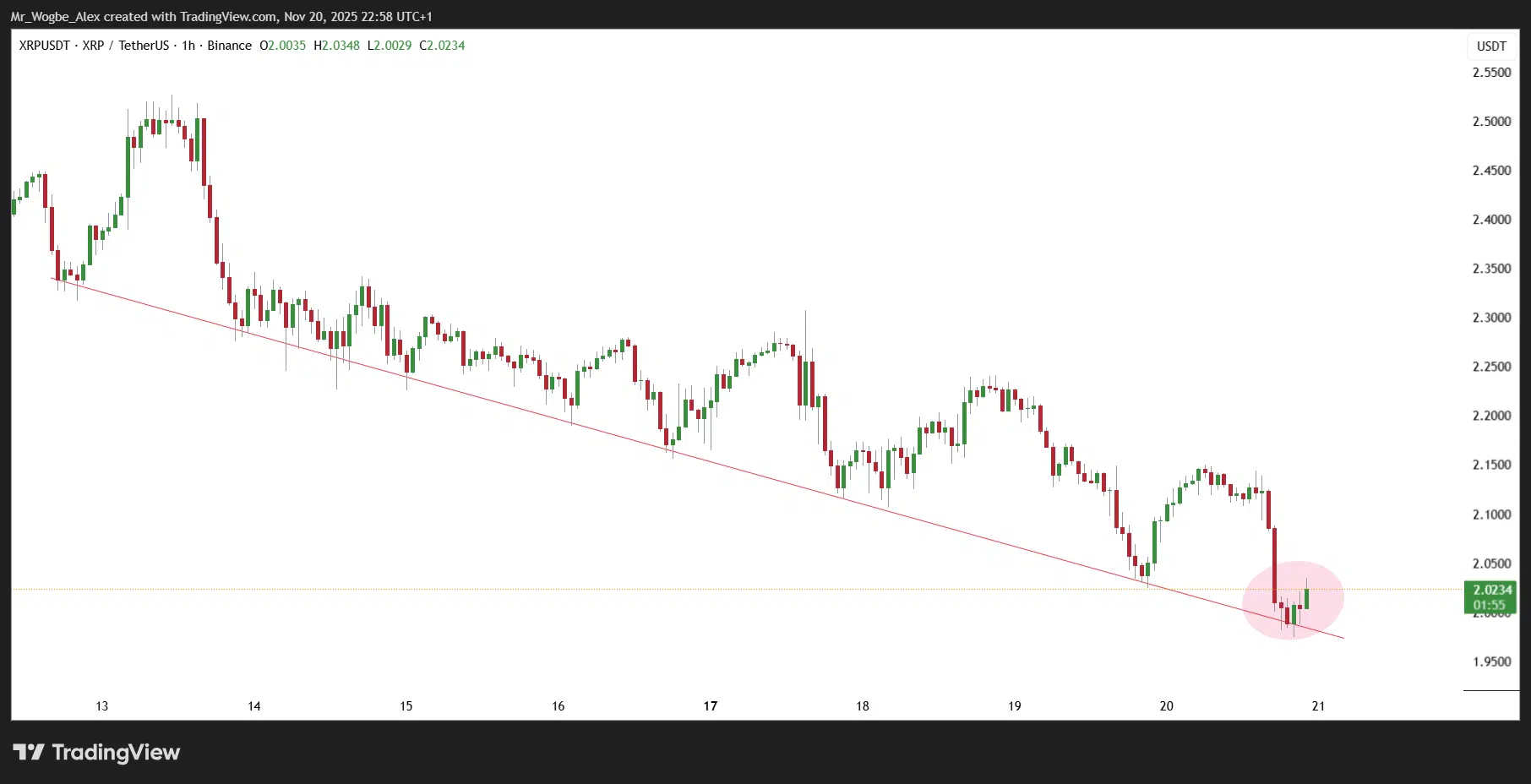The width and height of the screenshot is (1531, 784).
Task: Click date label 17 on time axis
Action: (711, 706)
